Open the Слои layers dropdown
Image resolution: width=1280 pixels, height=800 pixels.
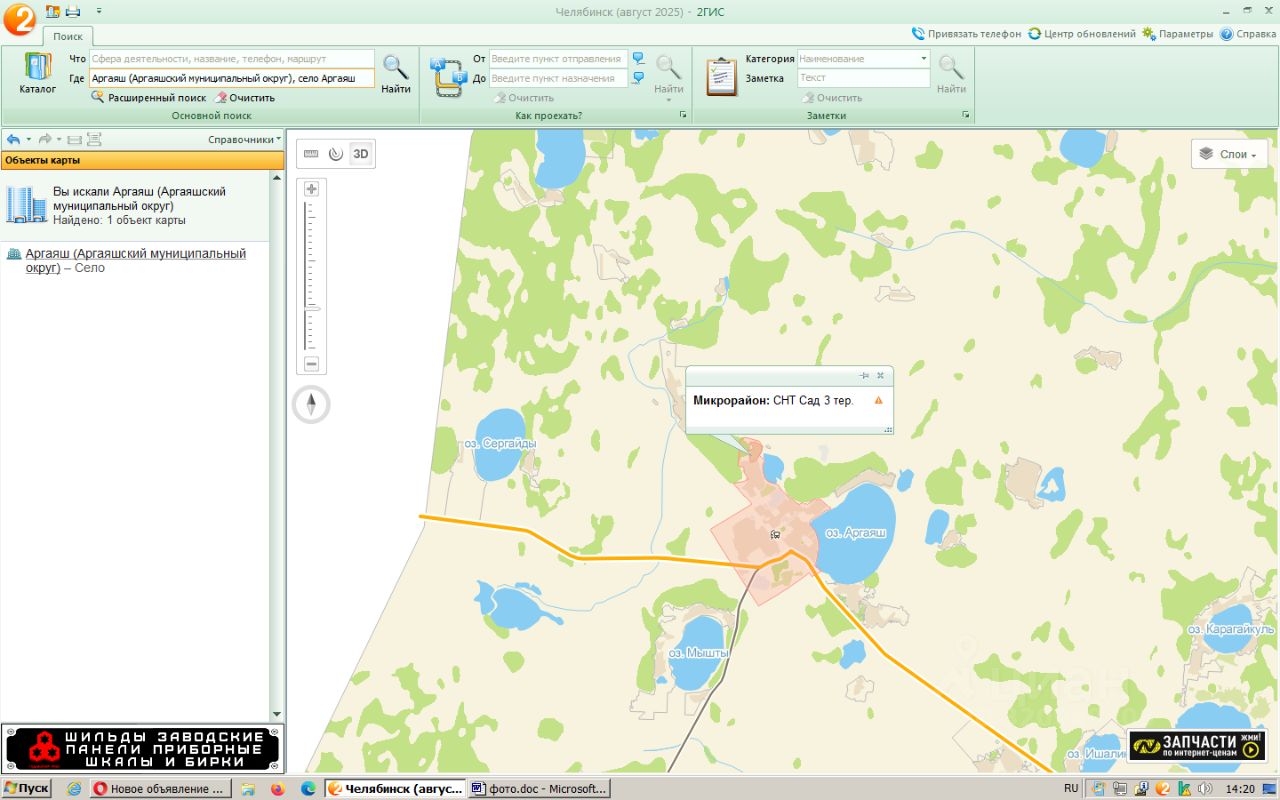tap(1229, 154)
